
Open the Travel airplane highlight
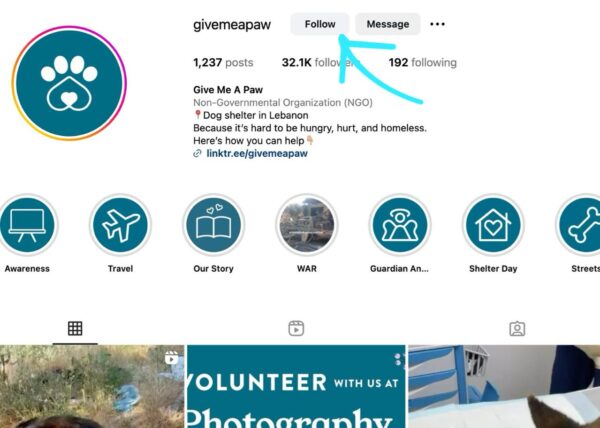120,225
